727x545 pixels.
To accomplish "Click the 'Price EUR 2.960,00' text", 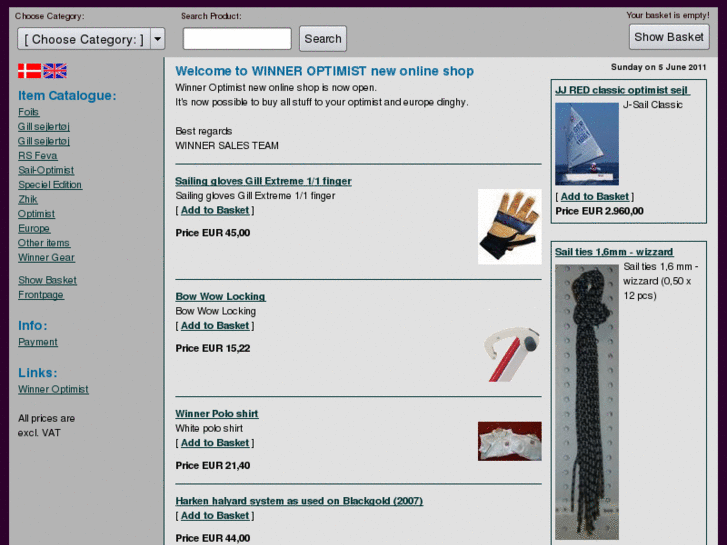I will [599, 211].
